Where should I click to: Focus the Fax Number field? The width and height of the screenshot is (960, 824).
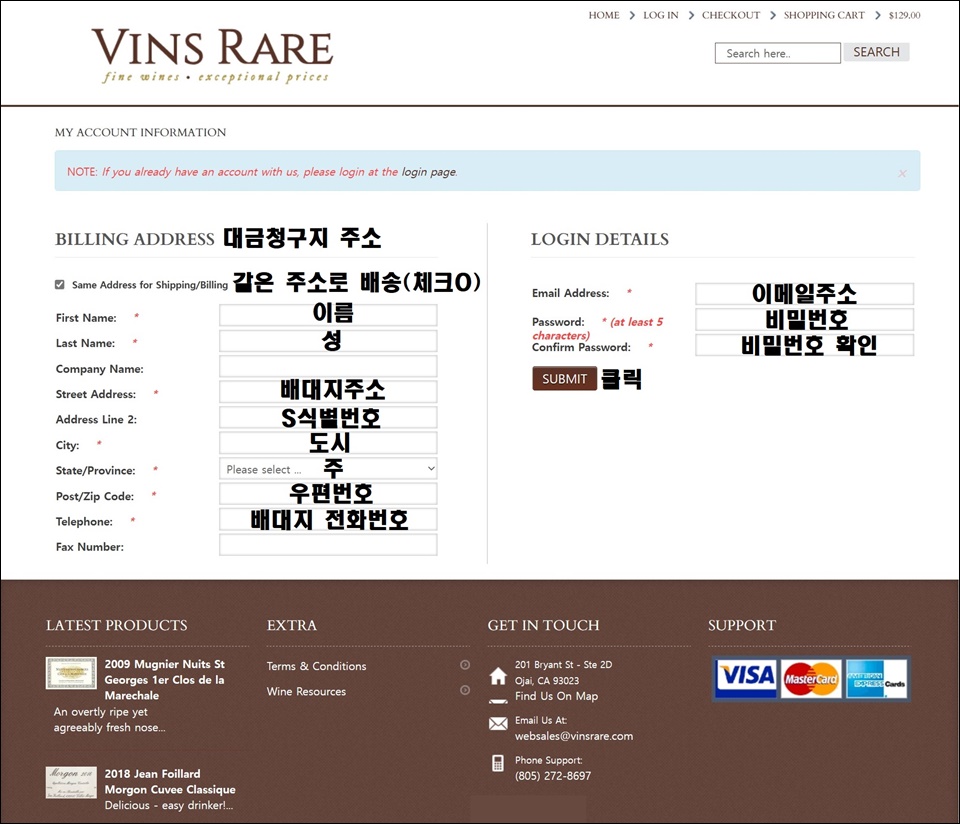(x=328, y=545)
